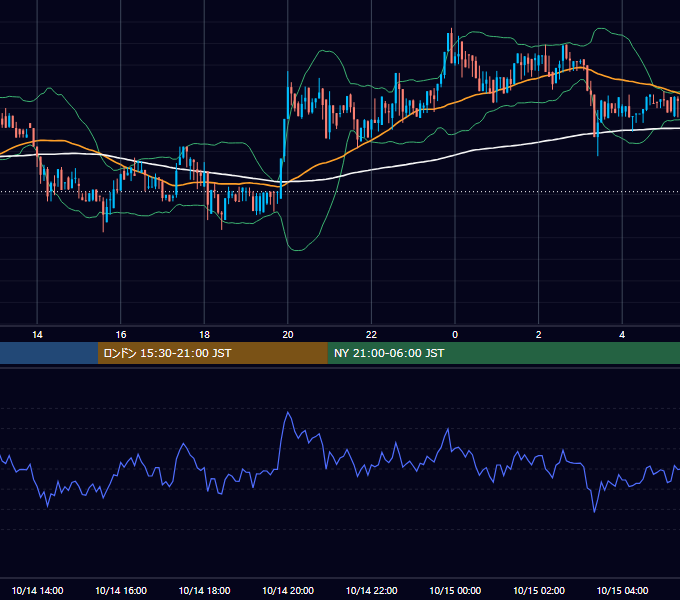The image size is (680, 600).
Task: Click hour label 4 on price chart axis
Action: tap(622, 335)
